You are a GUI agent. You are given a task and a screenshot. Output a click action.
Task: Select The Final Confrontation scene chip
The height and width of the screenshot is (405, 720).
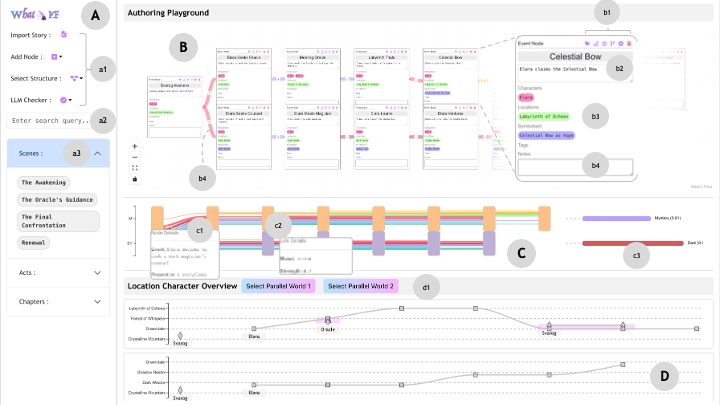click(58, 221)
